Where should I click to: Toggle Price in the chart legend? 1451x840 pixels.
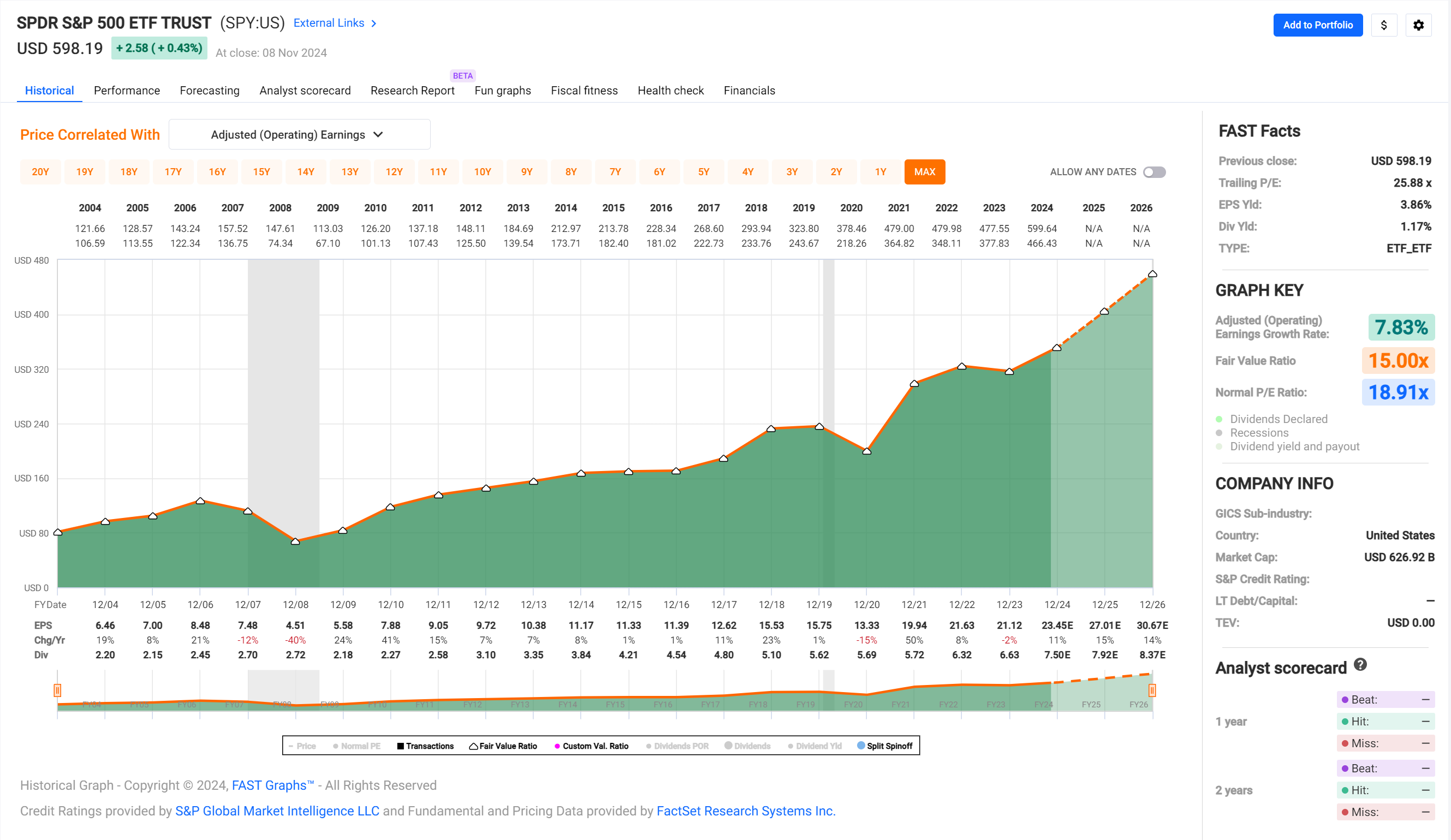pyautogui.click(x=302, y=746)
